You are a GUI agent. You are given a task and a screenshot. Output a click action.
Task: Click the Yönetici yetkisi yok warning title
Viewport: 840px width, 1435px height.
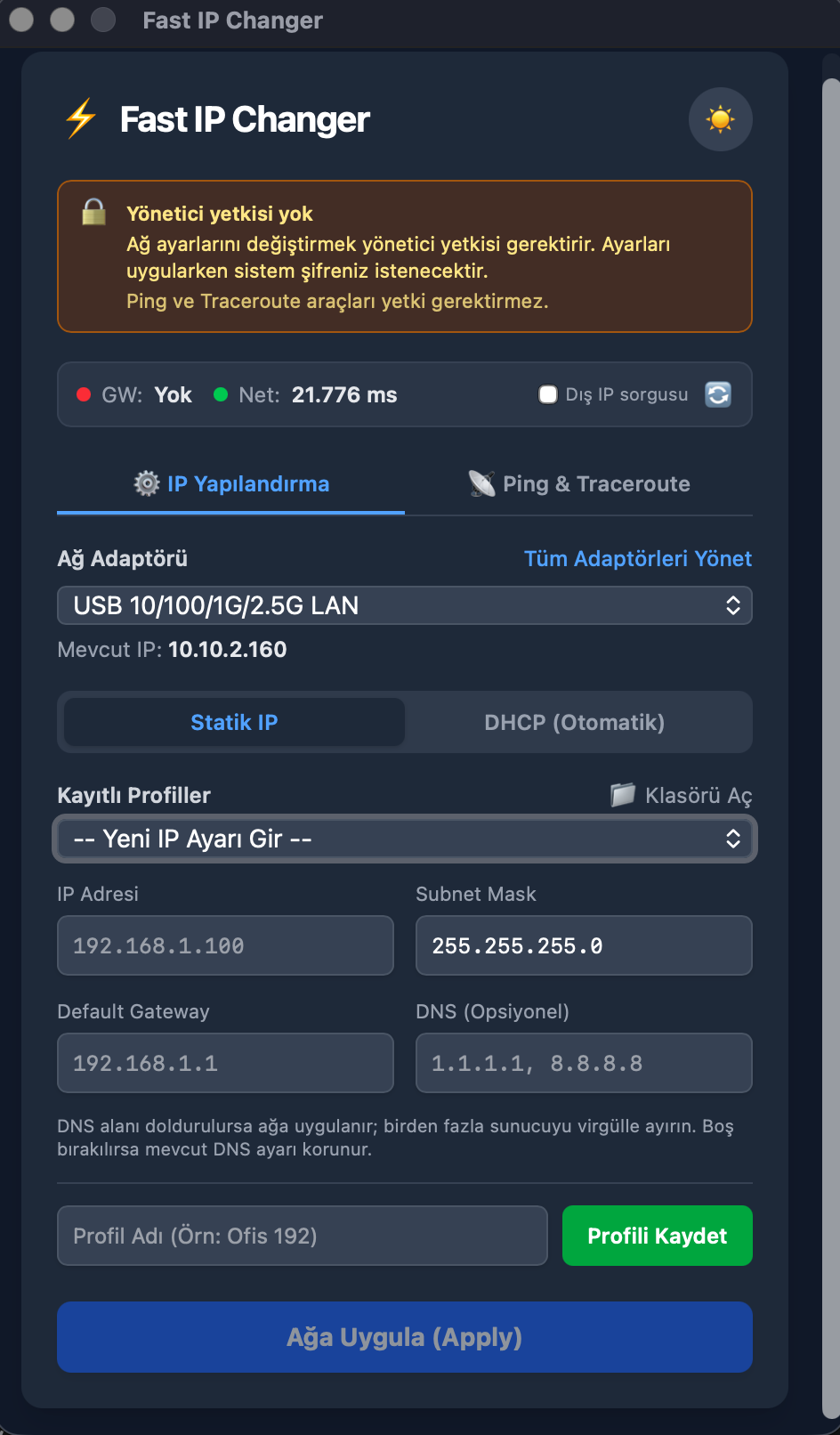point(220,214)
